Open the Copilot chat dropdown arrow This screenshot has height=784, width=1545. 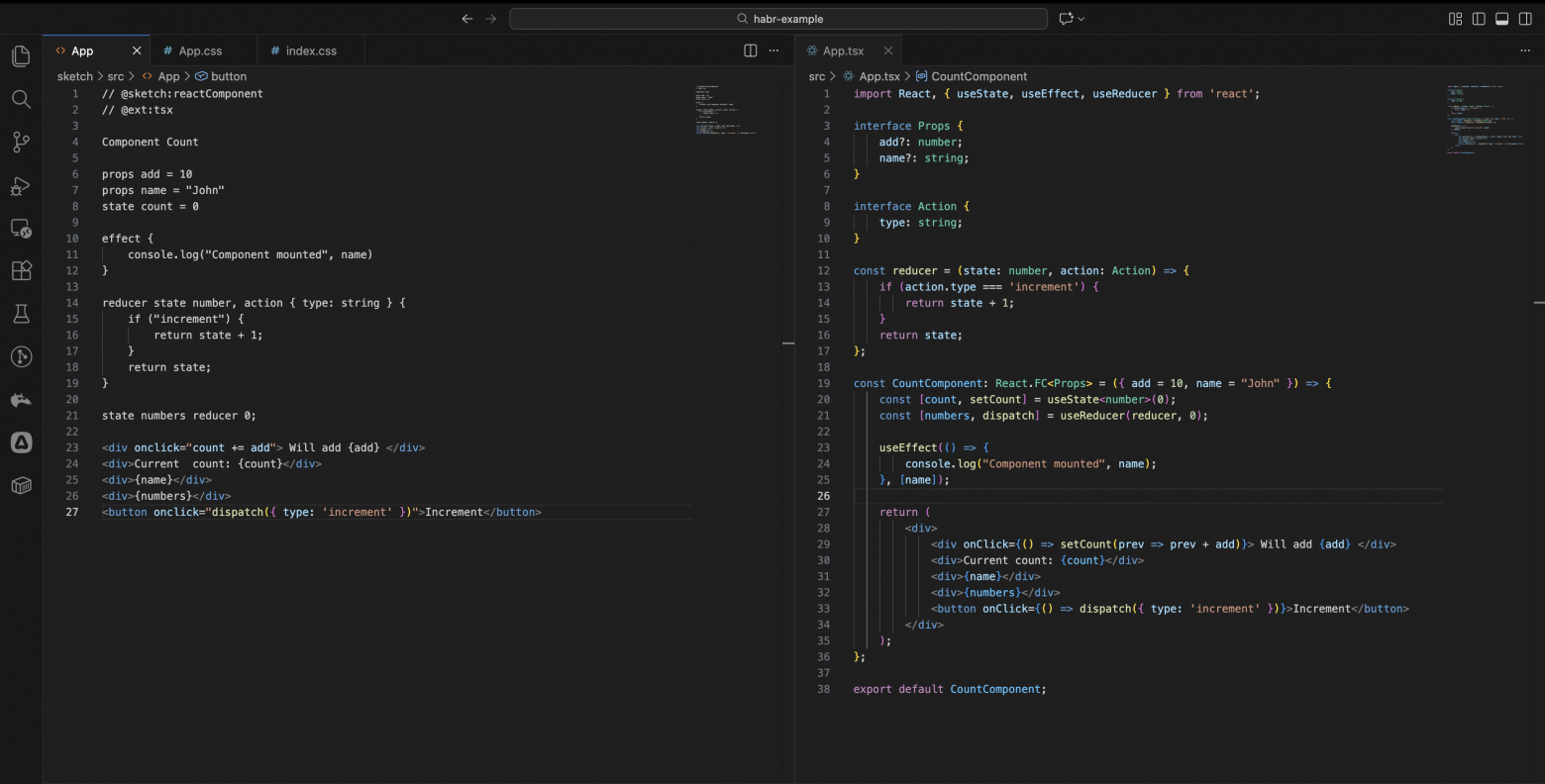[1081, 19]
